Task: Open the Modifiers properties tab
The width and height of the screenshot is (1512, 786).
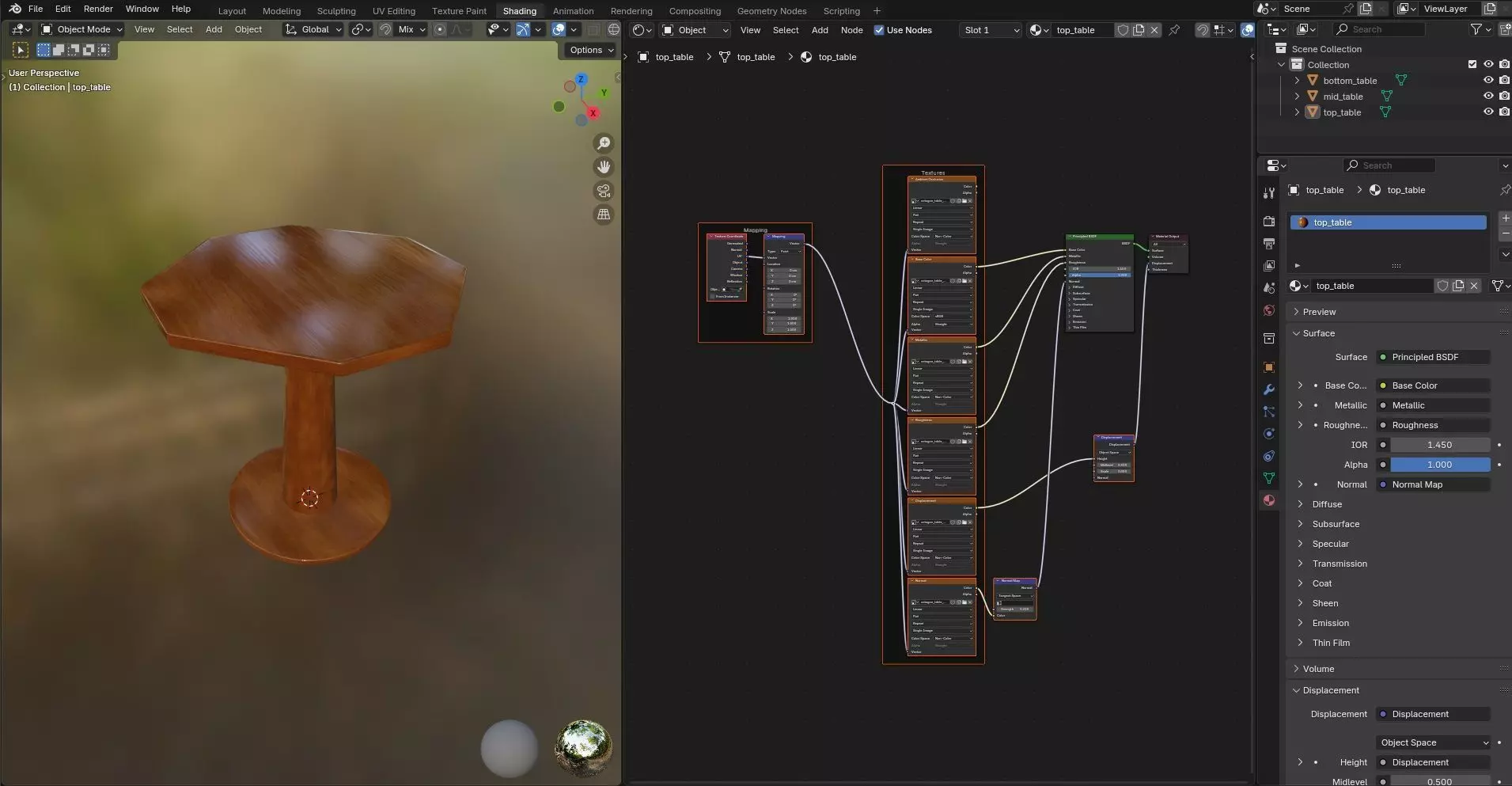Action: click(1269, 389)
